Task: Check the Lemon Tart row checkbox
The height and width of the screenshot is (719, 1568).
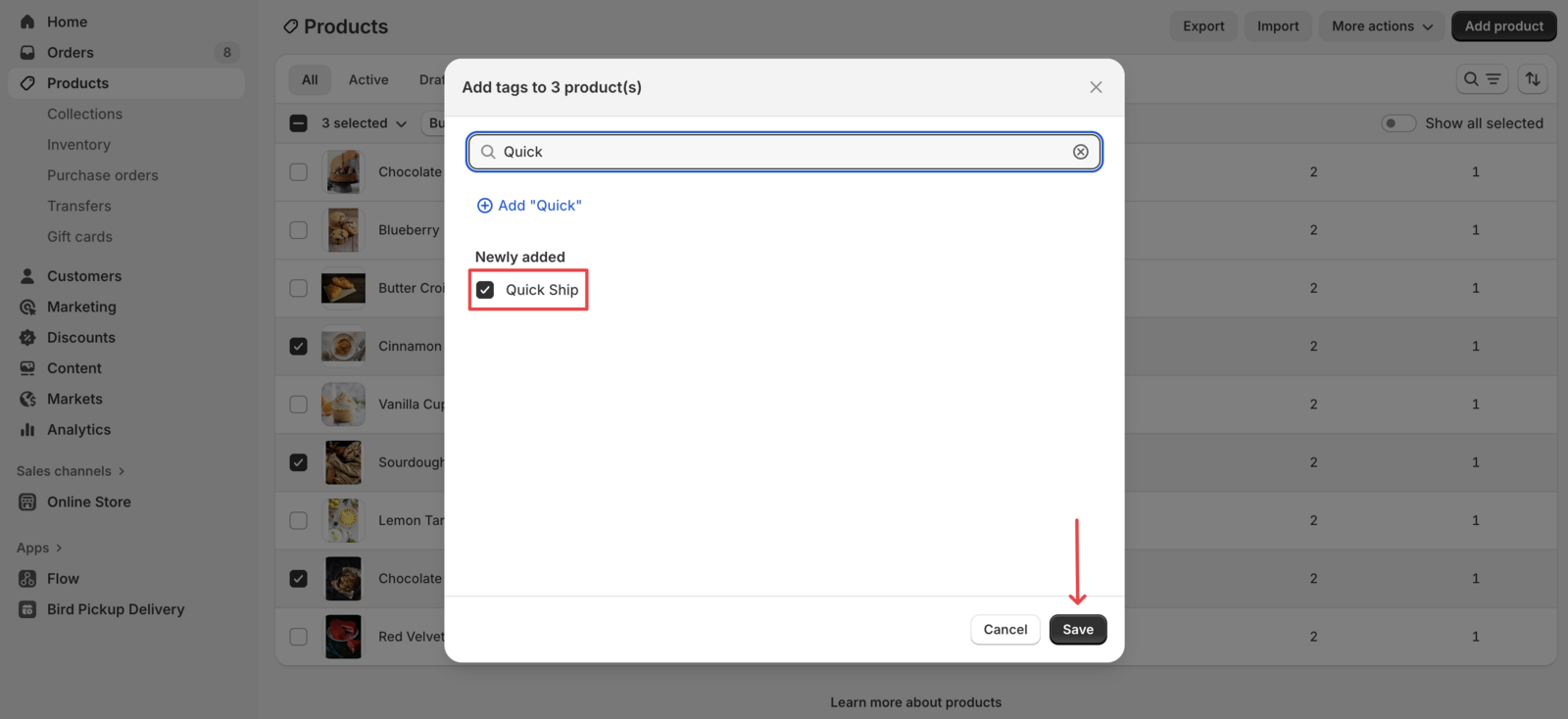Action: pos(299,521)
